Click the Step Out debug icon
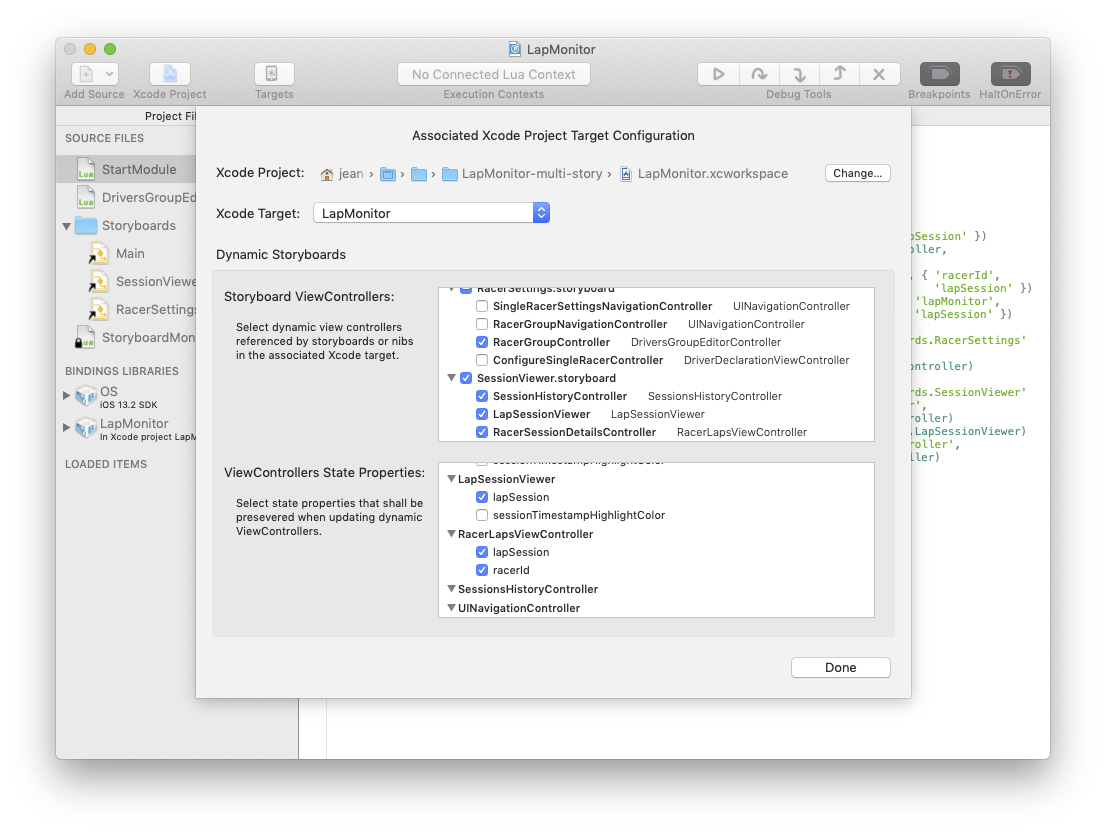The image size is (1106, 833). coord(839,74)
